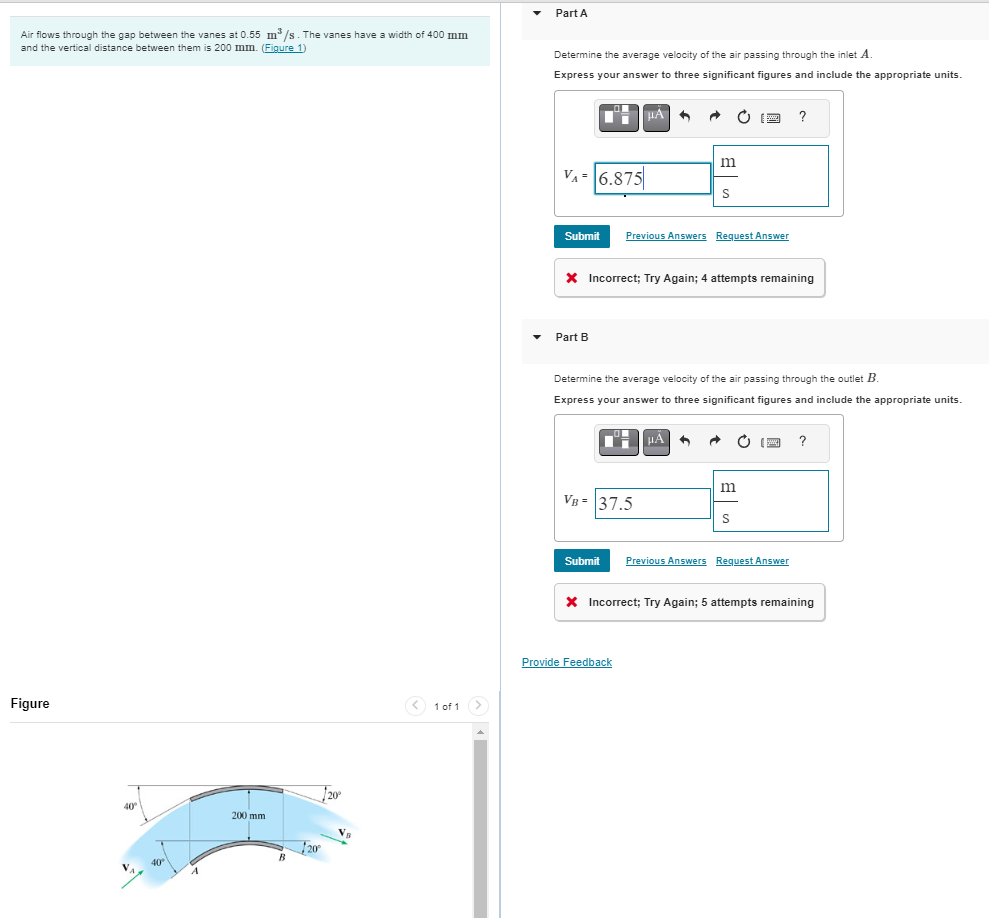989x918 pixels.
Task: Undo the last entry in Part A answer box
Action: (x=685, y=117)
